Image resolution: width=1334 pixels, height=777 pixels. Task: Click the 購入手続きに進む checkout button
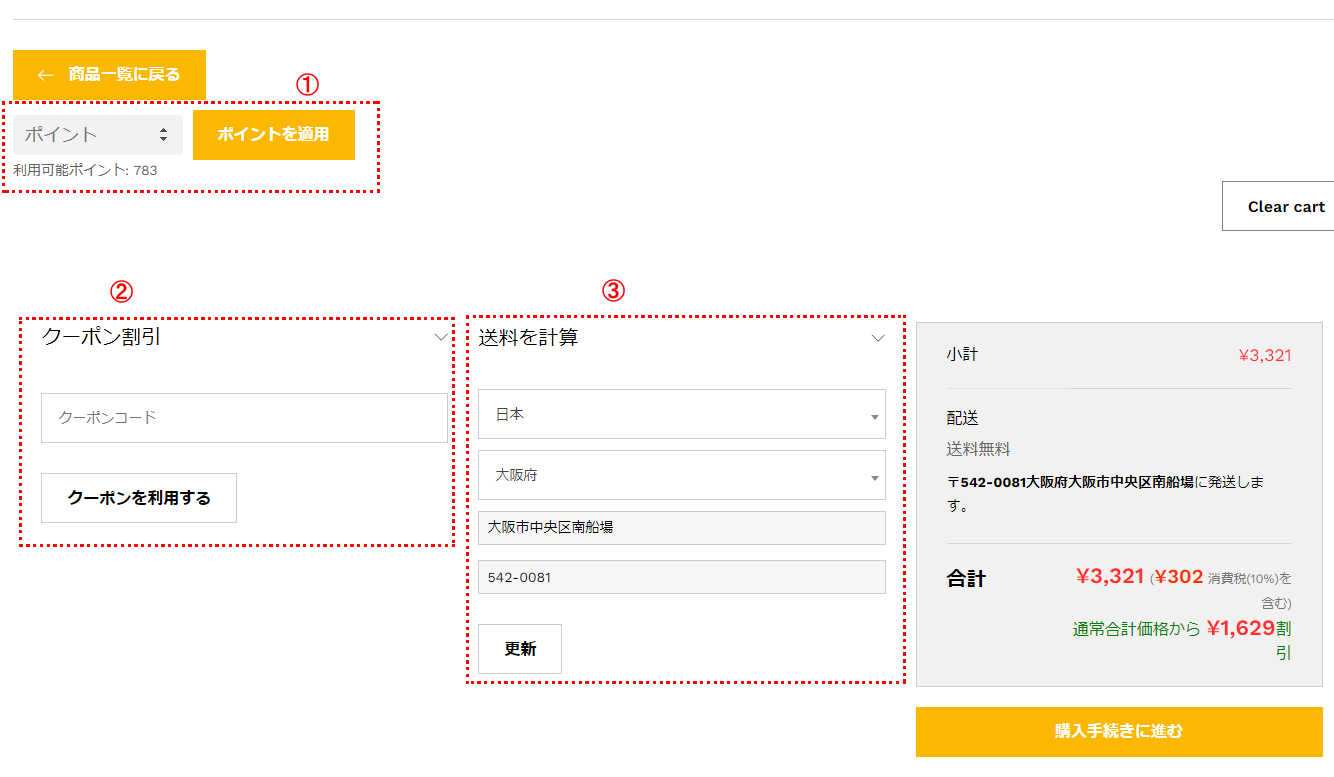tap(1118, 731)
